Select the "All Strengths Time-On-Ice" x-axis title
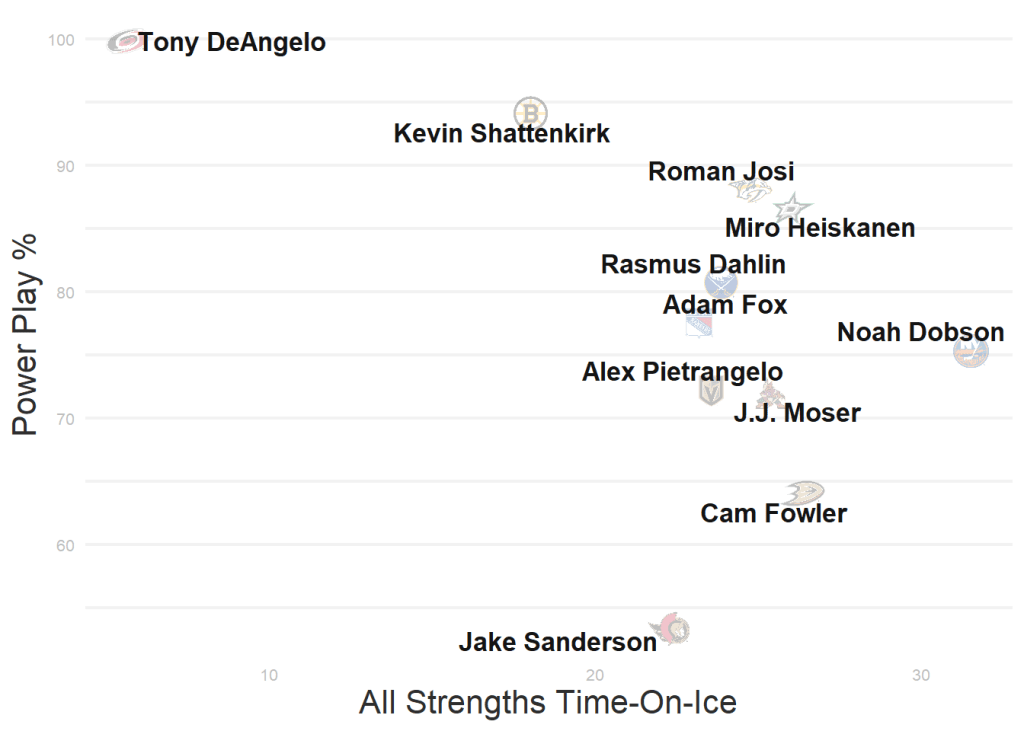 tap(547, 702)
